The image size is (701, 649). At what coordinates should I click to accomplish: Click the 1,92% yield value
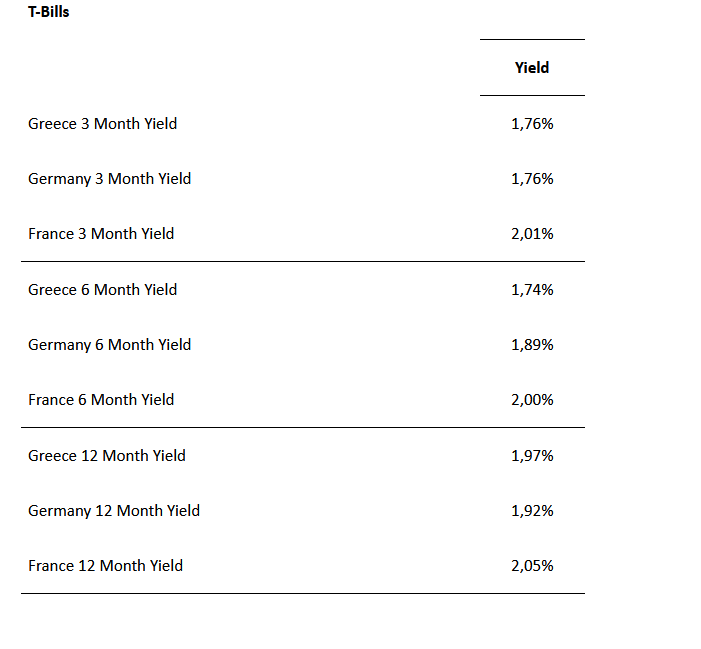pos(532,511)
